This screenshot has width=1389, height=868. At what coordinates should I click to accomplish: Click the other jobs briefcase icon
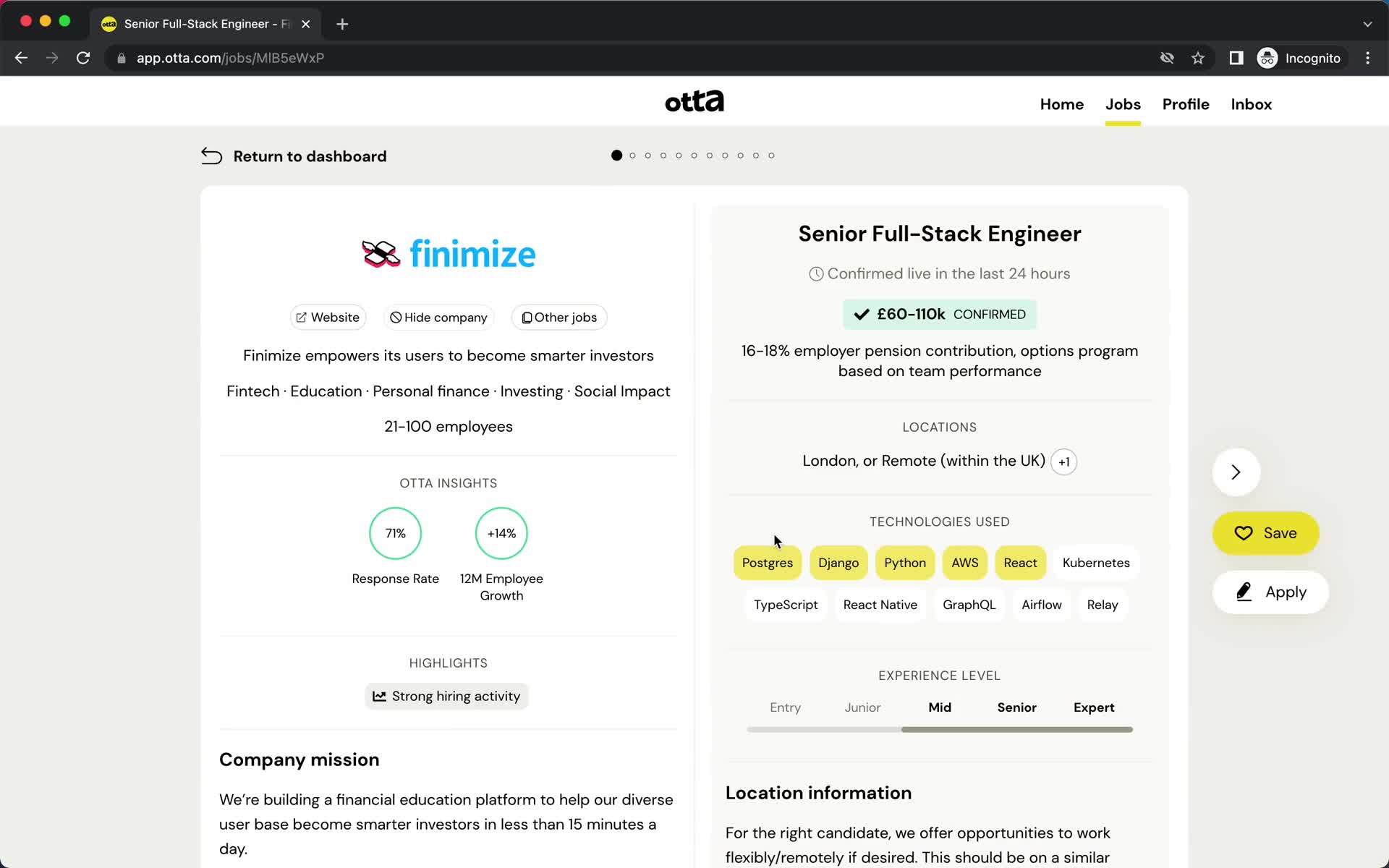(527, 317)
